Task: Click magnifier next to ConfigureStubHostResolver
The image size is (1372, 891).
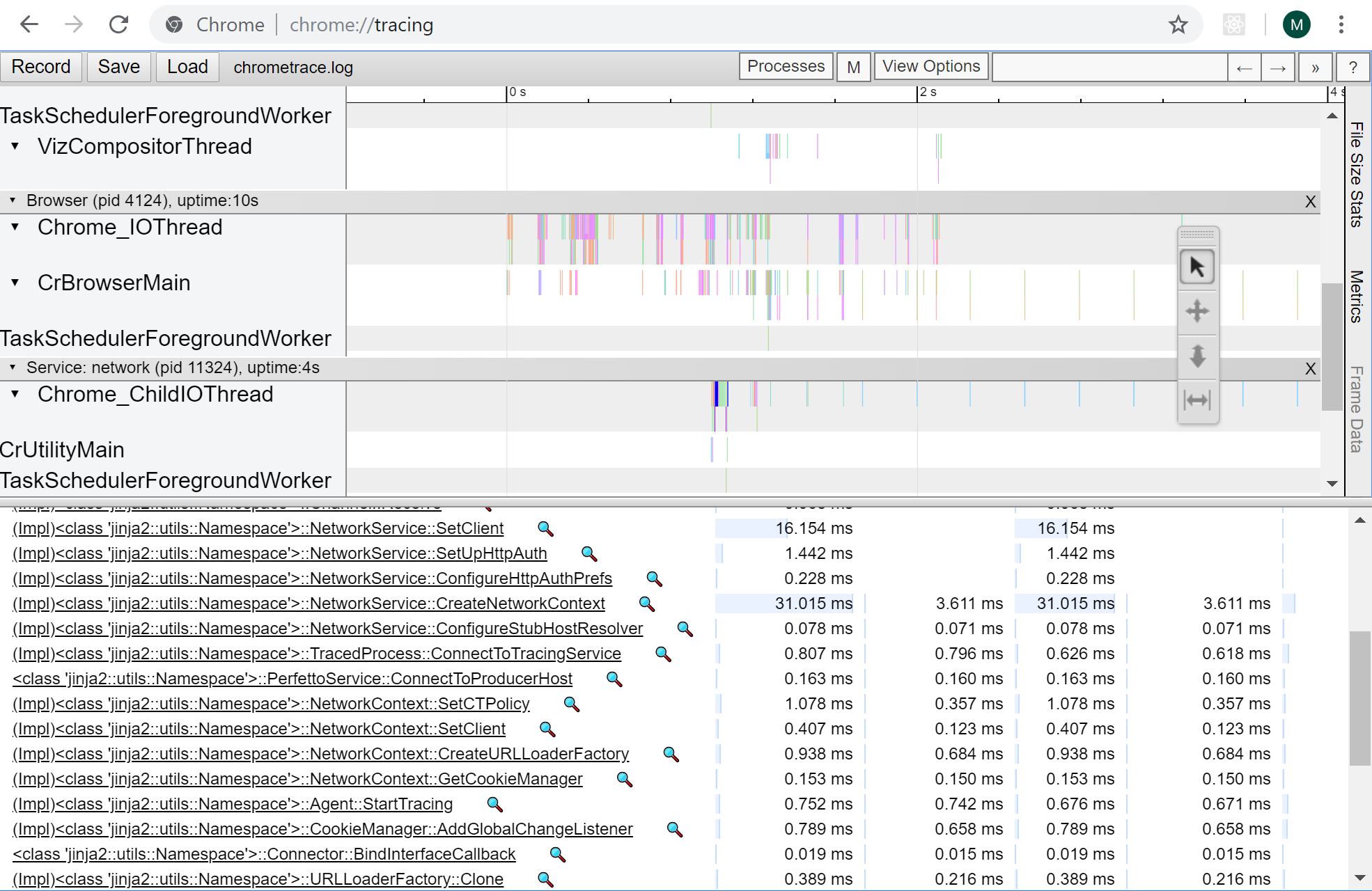Action: (x=685, y=629)
